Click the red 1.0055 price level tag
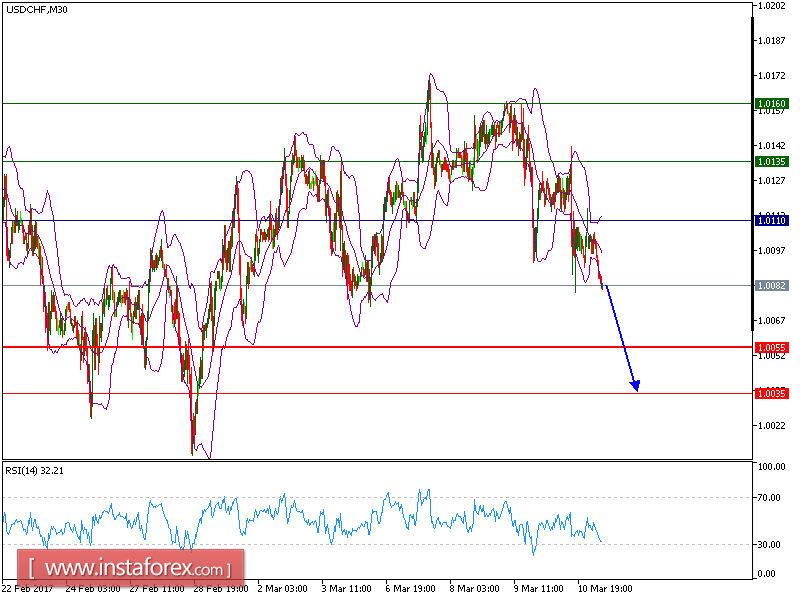 771,348
